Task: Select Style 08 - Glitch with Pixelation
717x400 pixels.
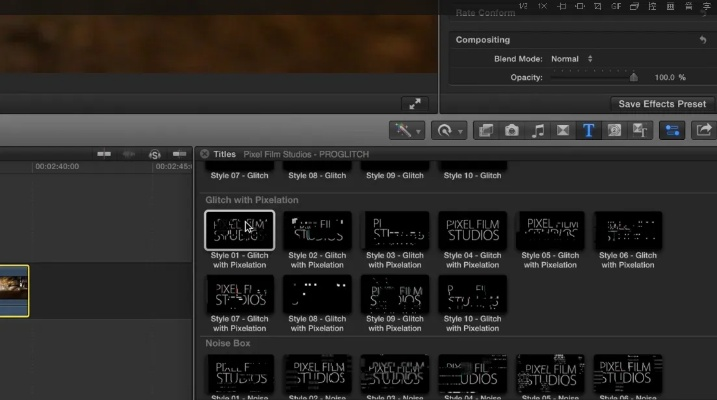Action: [x=317, y=294]
